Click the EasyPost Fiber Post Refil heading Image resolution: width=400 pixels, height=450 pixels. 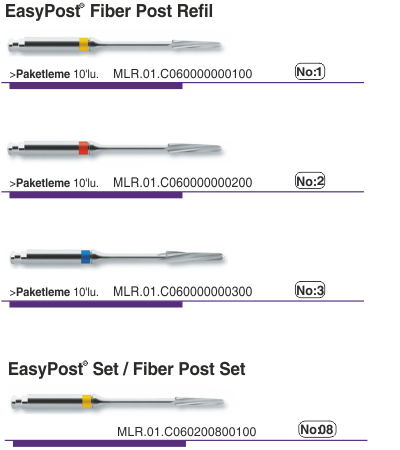pyautogui.click(x=109, y=11)
